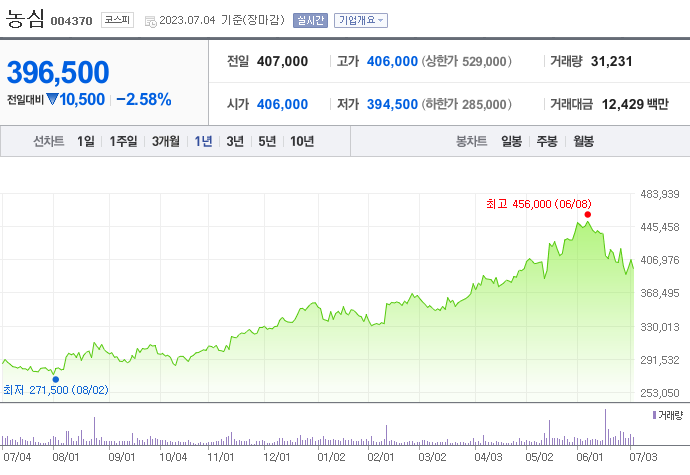Open the 주봉 weekly candle chart
The height and width of the screenshot is (475, 690).
547,141
